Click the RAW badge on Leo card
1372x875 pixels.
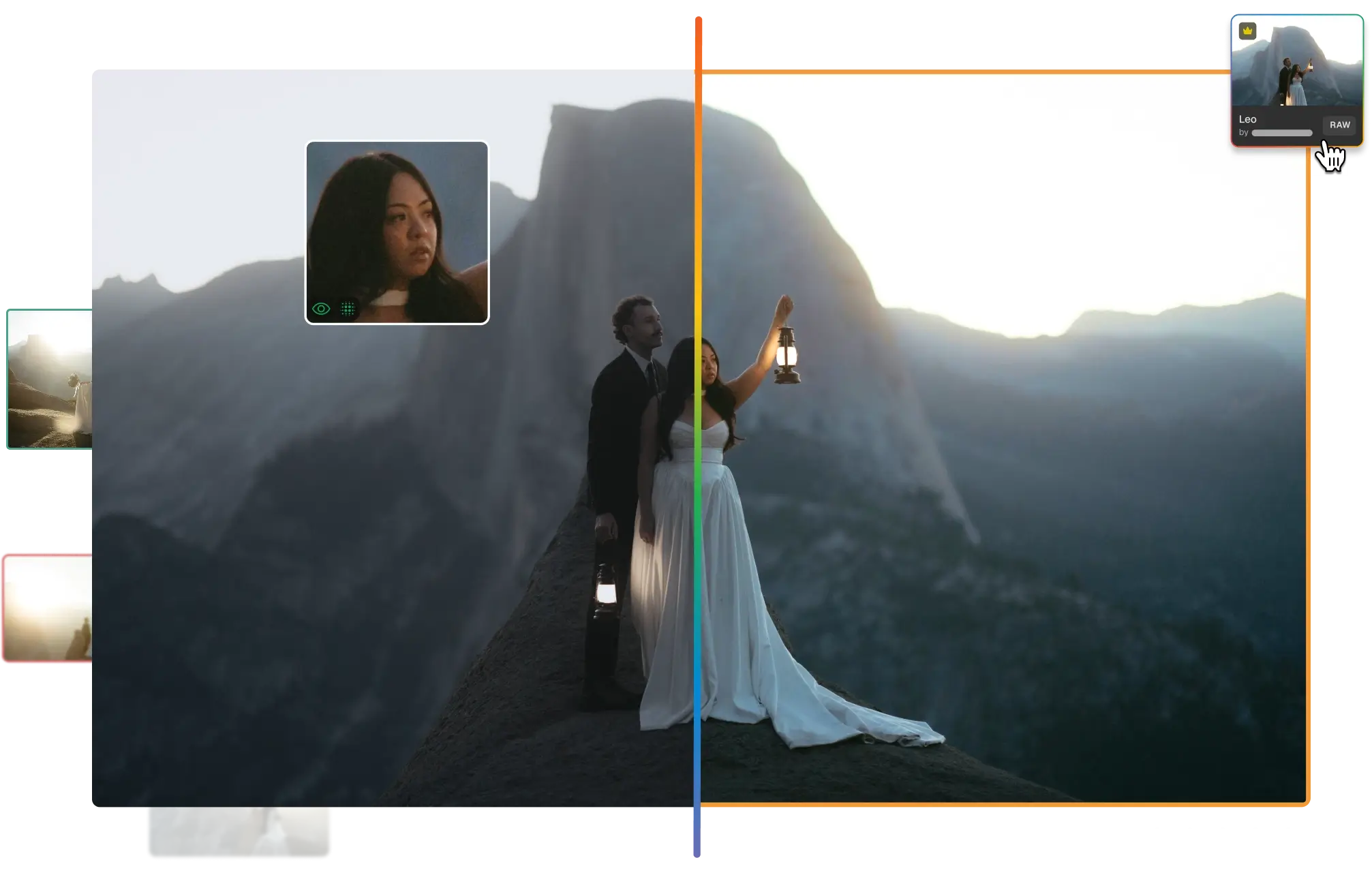coord(1339,125)
